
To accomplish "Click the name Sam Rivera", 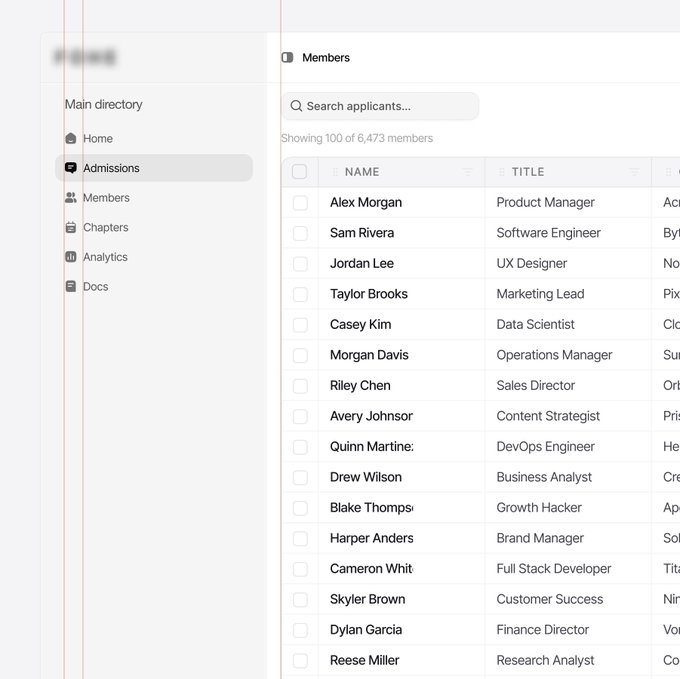I will (362, 233).
